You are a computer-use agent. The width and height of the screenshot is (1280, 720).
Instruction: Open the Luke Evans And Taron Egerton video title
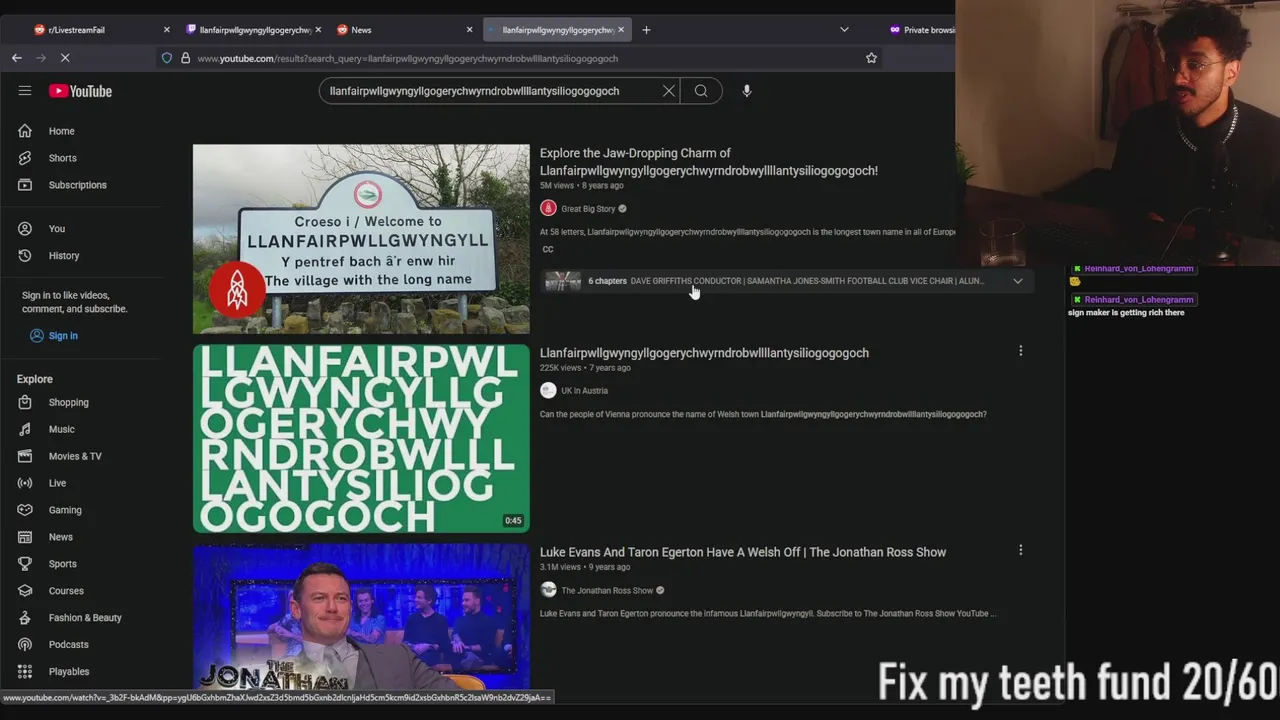click(x=743, y=552)
